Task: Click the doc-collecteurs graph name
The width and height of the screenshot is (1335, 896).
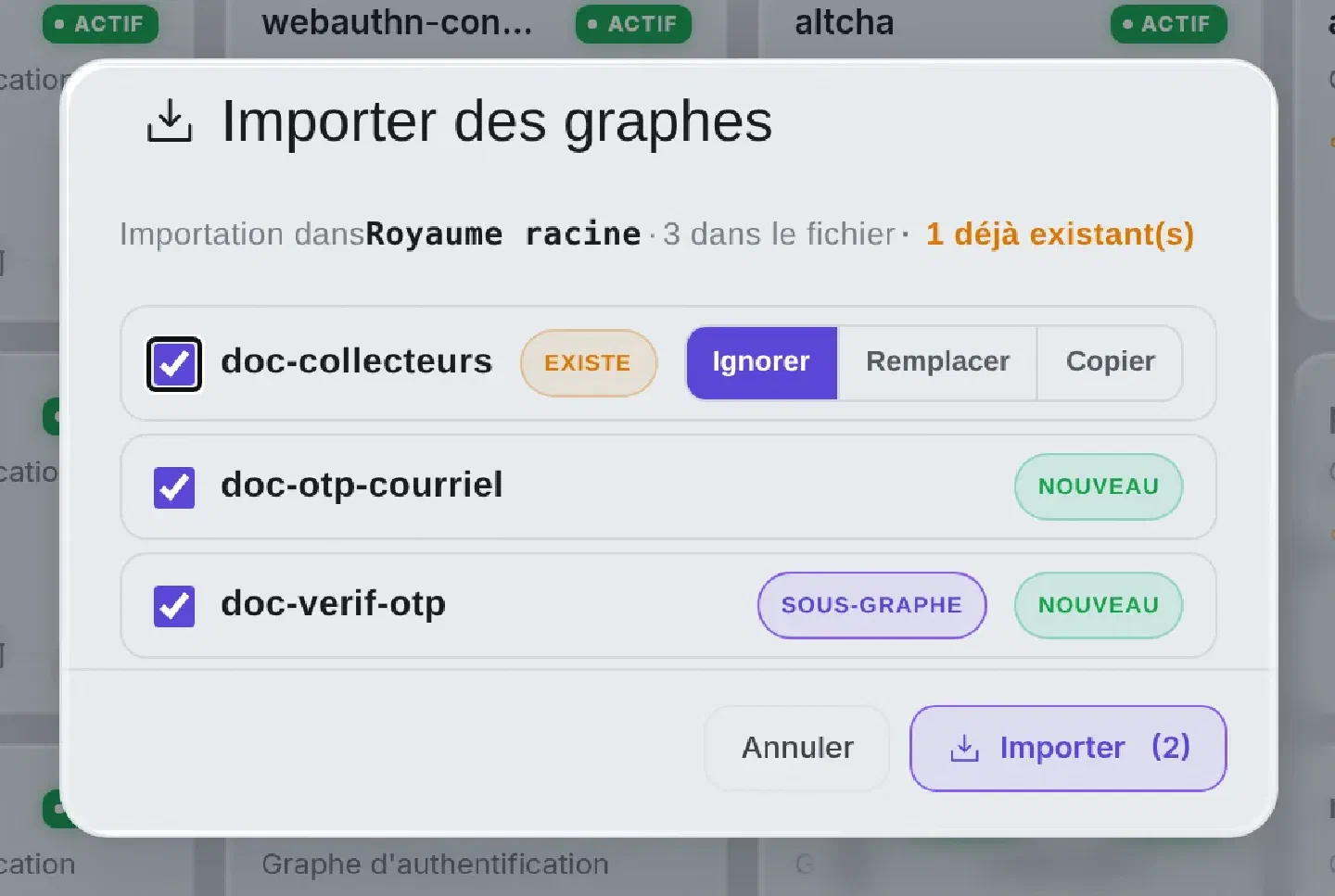Action: (x=357, y=361)
